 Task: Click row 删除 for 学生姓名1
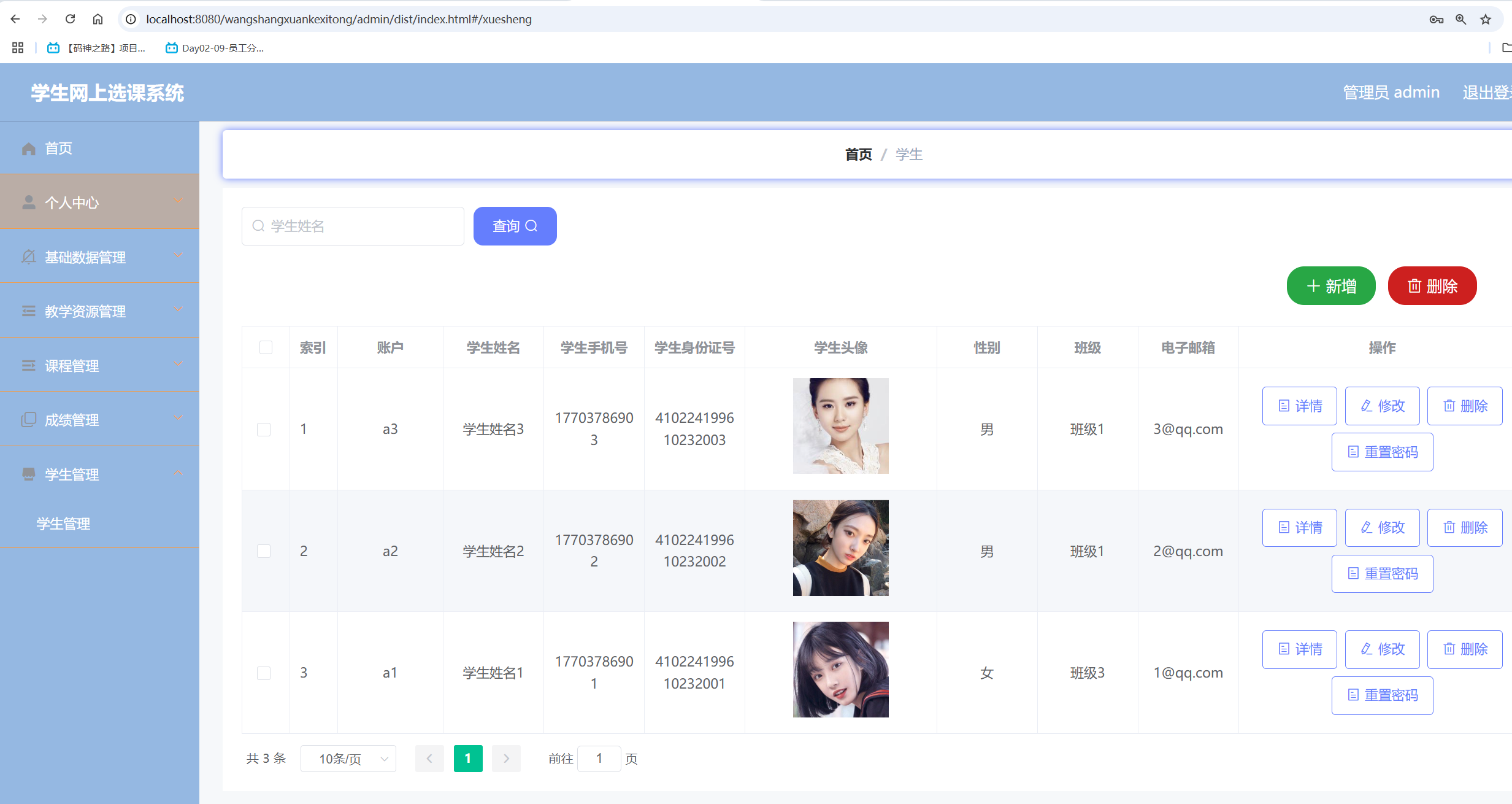pyautogui.click(x=1465, y=649)
